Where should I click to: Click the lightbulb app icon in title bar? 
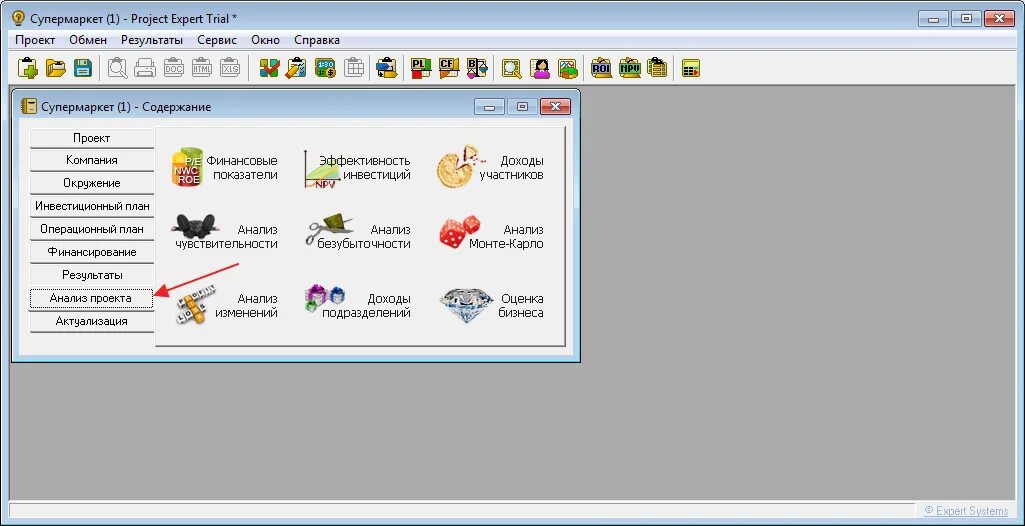coord(18,18)
